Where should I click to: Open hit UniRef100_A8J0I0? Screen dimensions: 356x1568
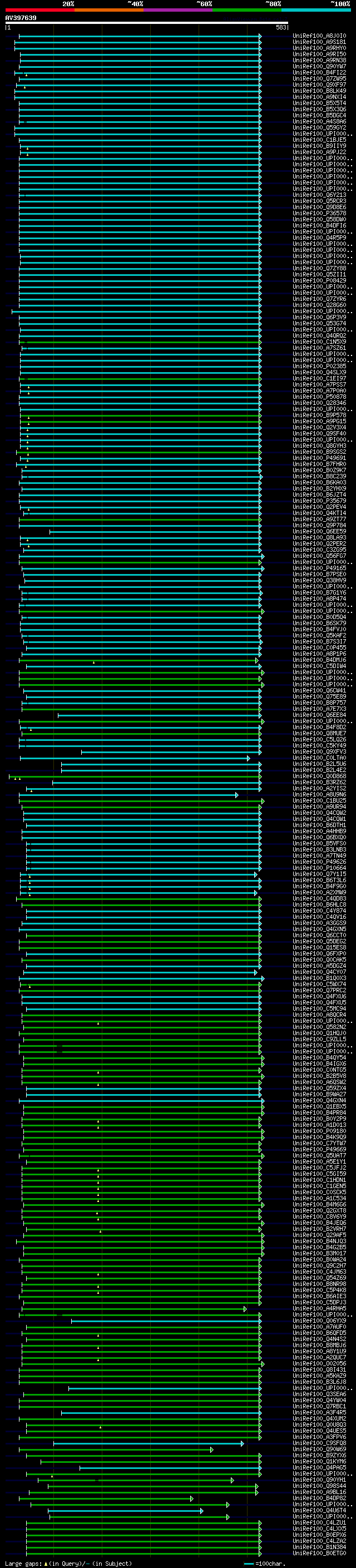coord(319,36)
